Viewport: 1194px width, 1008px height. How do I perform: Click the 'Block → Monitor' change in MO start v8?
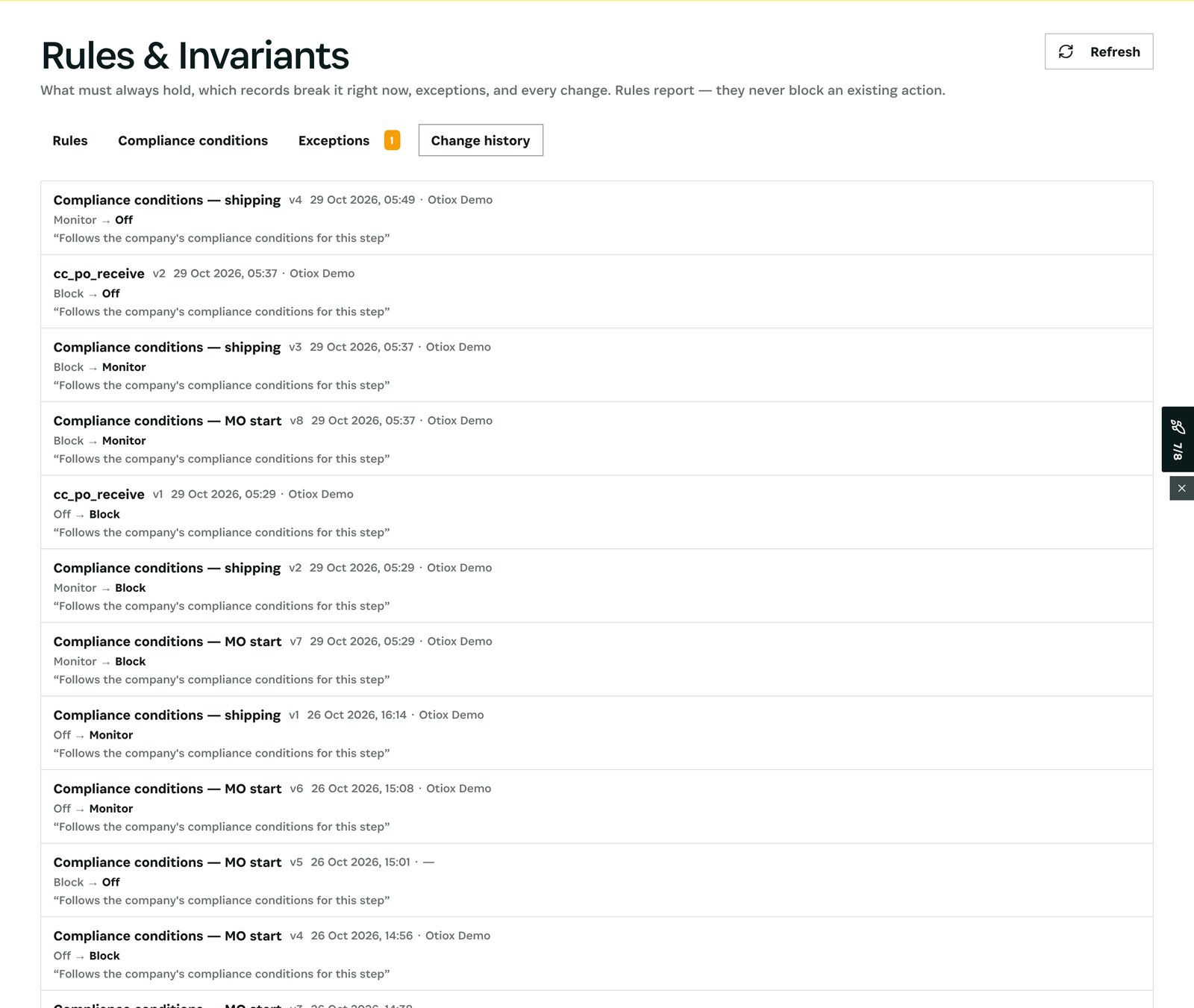100,441
